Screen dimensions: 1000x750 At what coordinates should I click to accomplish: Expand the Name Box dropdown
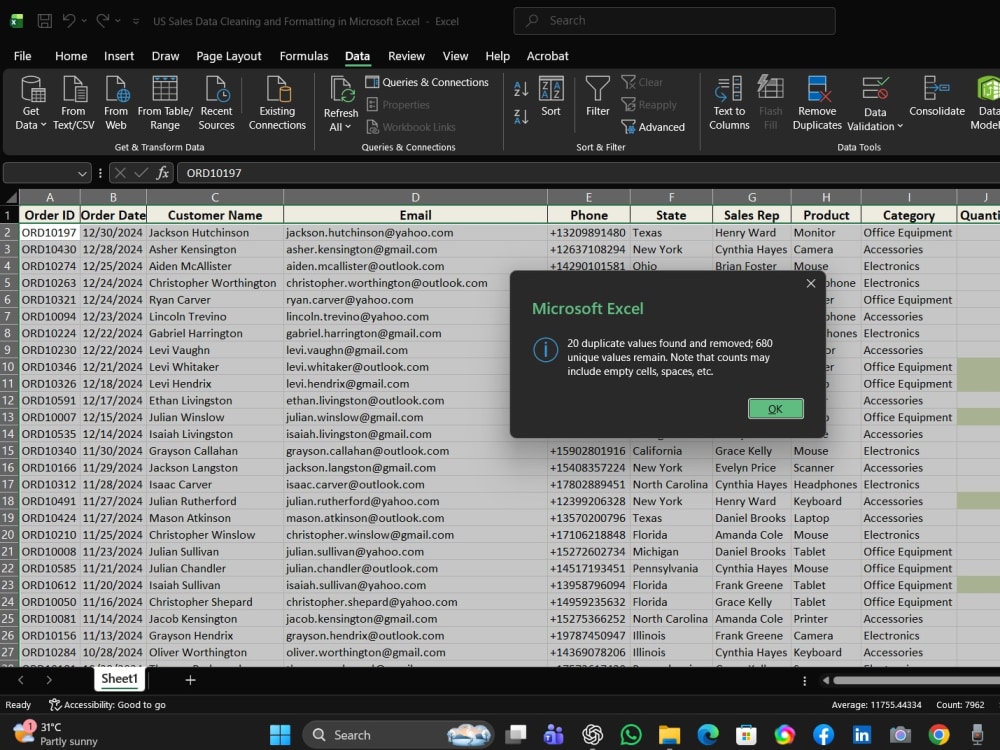point(82,173)
